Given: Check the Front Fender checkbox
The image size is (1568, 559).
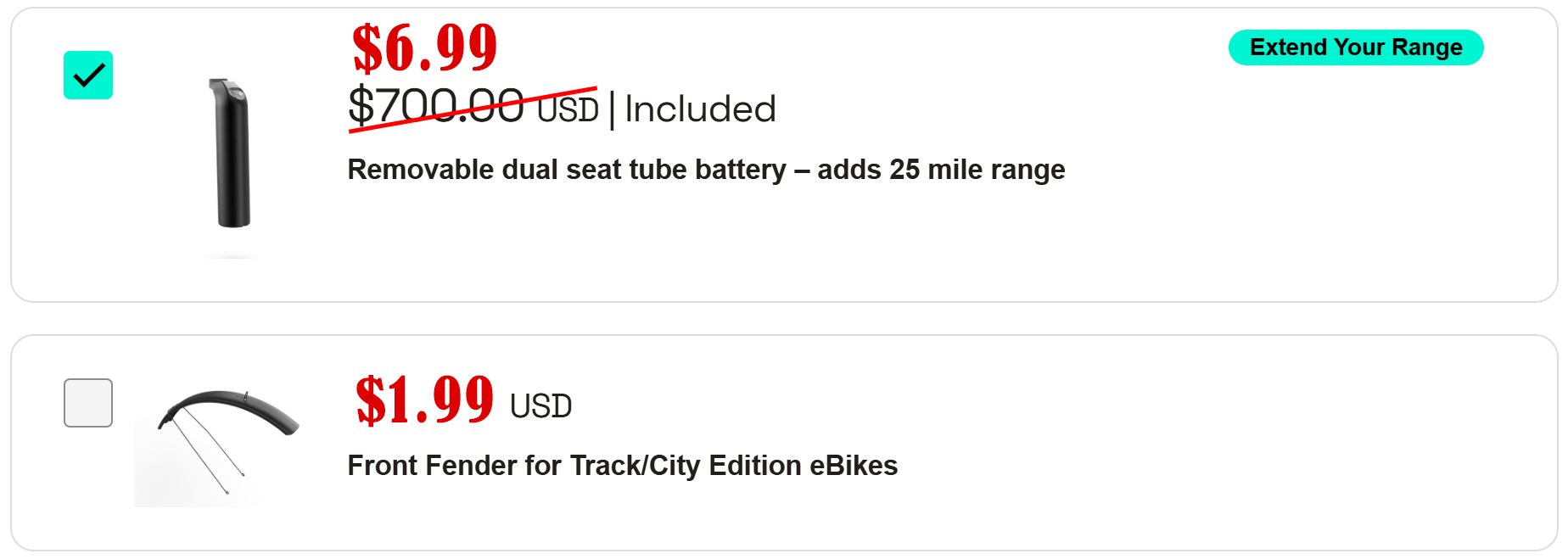Looking at the screenshot, I should click(88, 403).
